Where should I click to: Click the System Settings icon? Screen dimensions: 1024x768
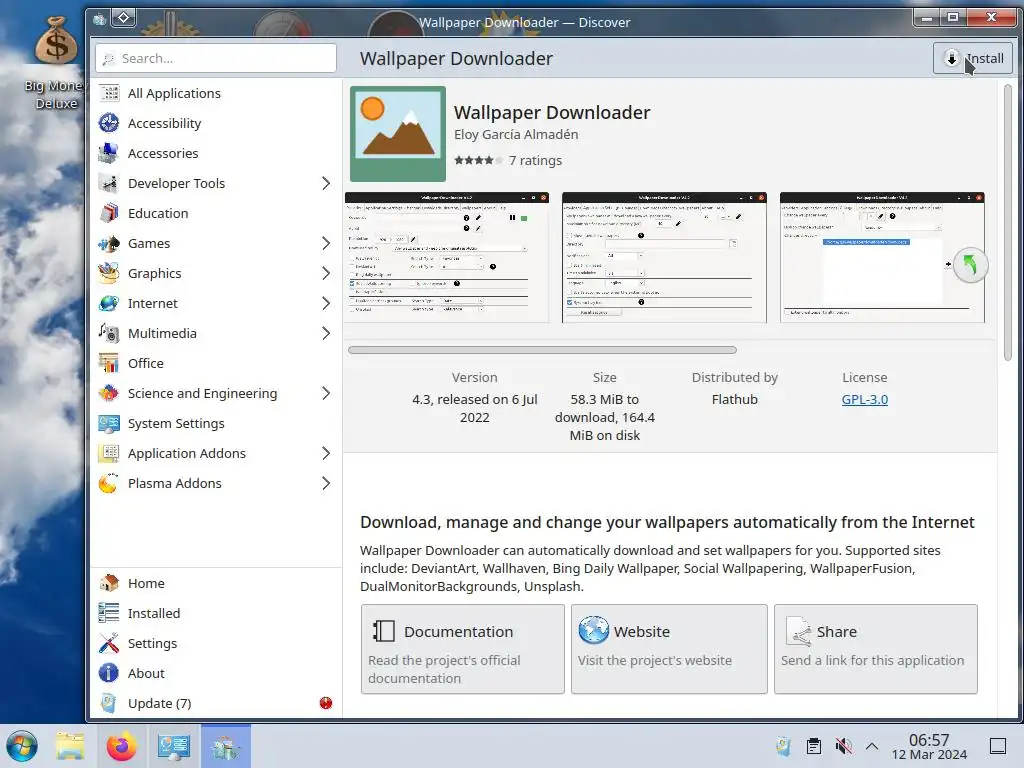click(109, 424)
